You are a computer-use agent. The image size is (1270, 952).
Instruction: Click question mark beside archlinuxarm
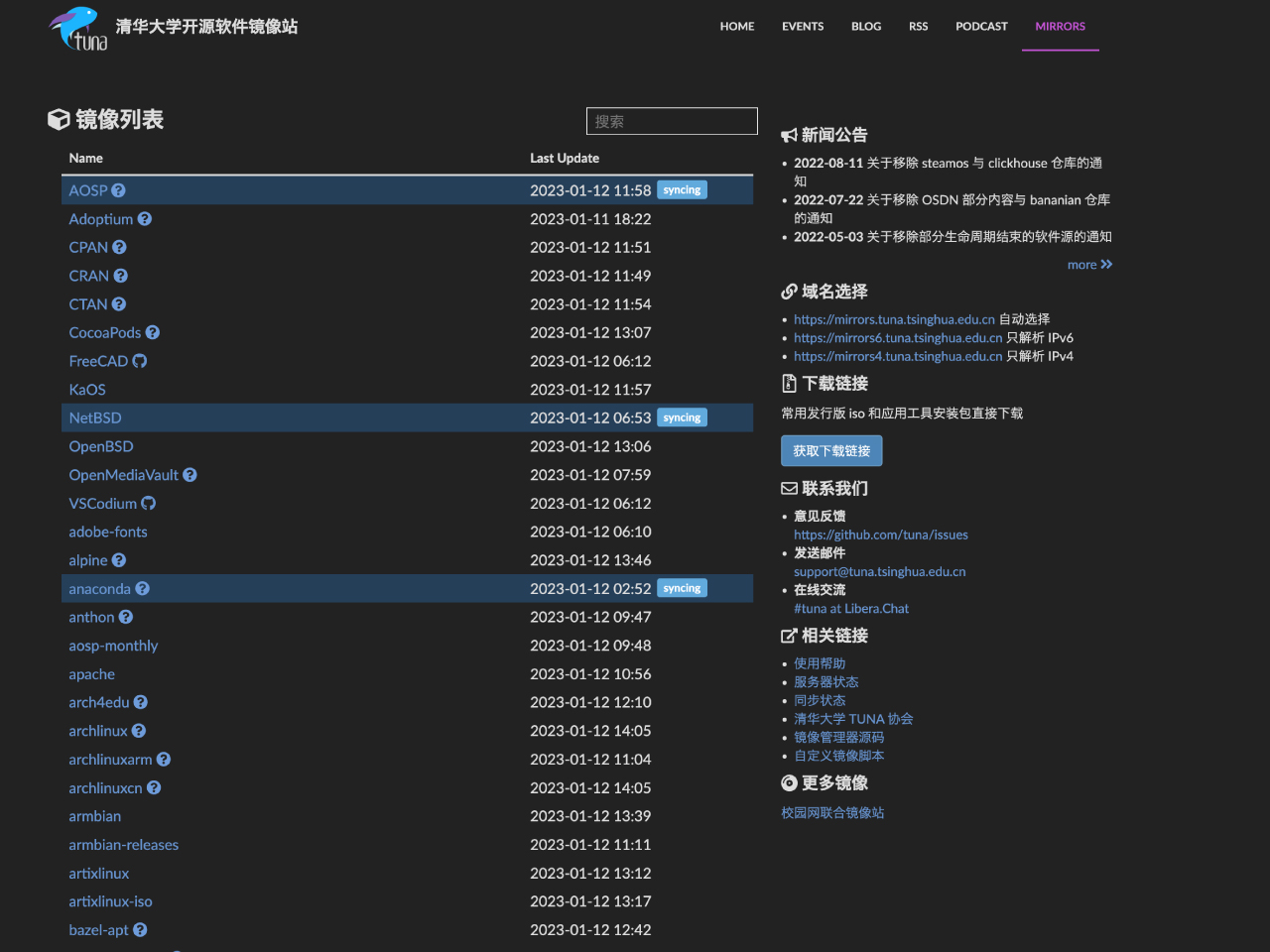164,760
